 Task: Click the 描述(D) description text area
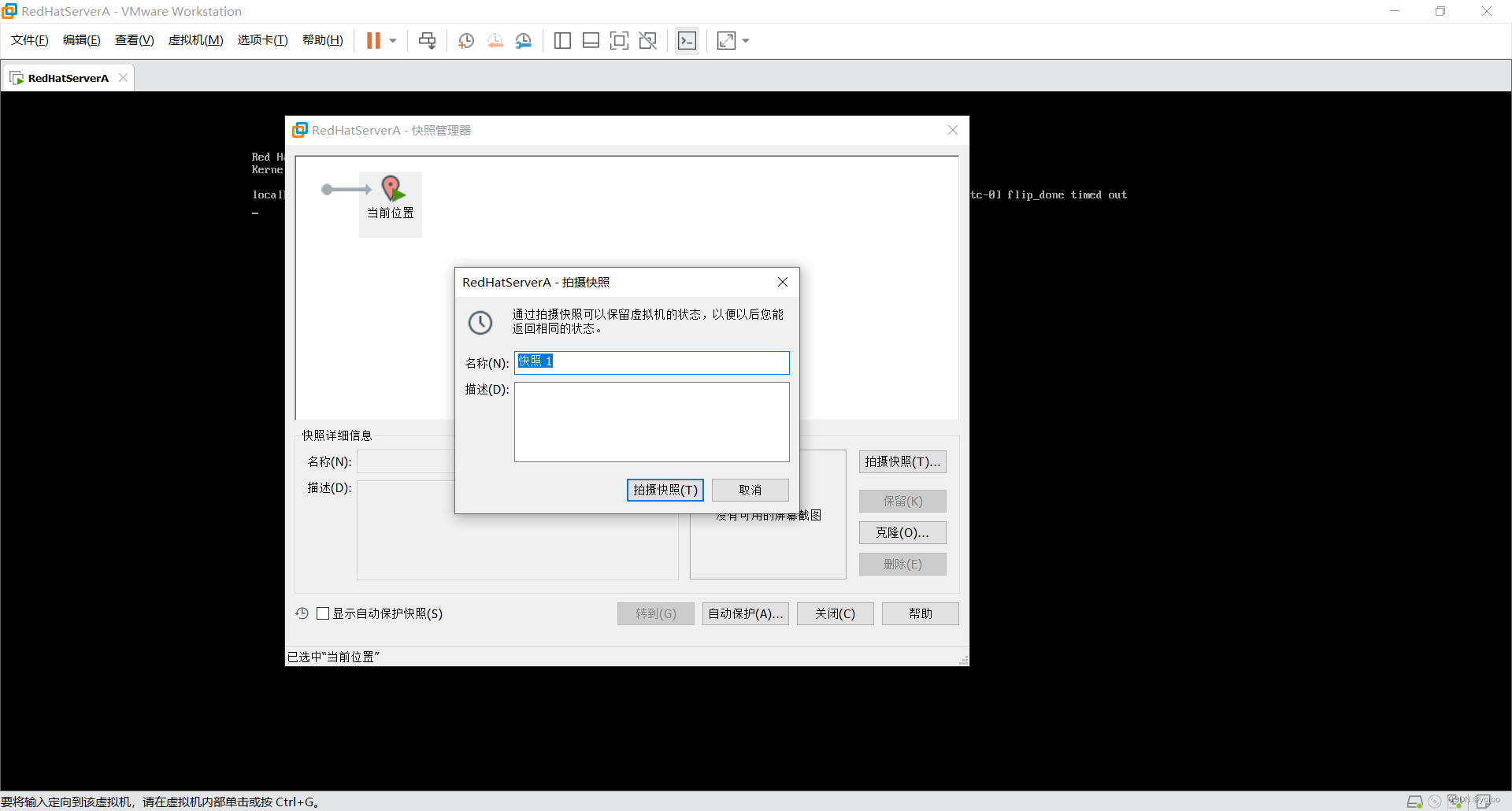[x=652, y=422]
